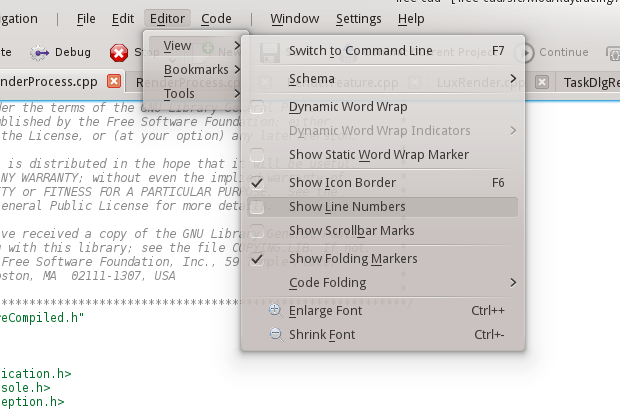The height and width of the screenshot is (417, 620).
Task: Click the Debug button label
Action: 73,52
